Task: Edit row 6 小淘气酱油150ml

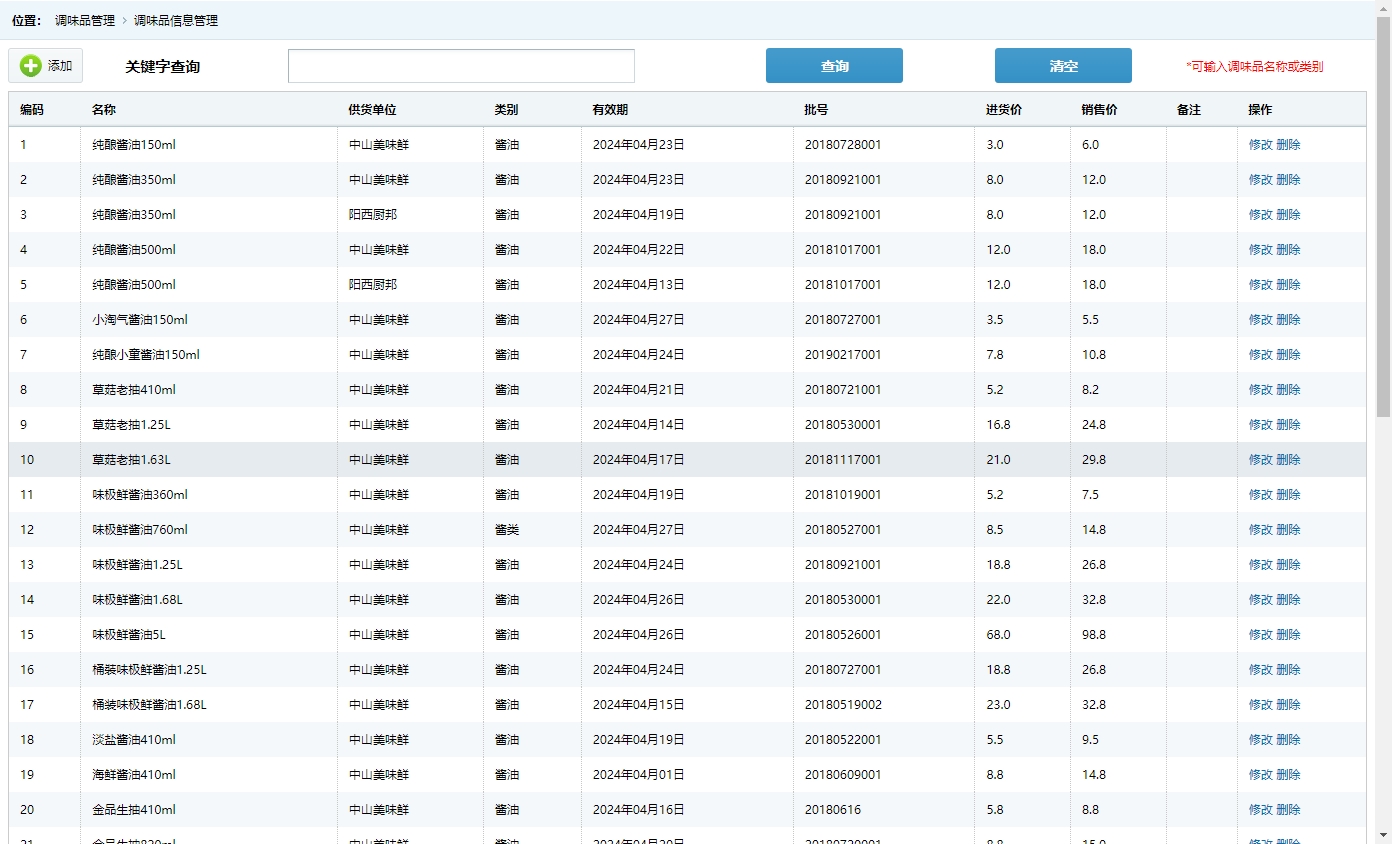Action: (1260, 320)
